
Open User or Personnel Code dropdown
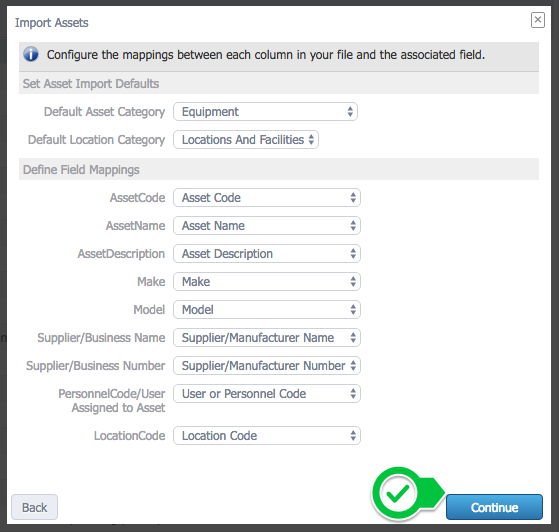point(267,394)
